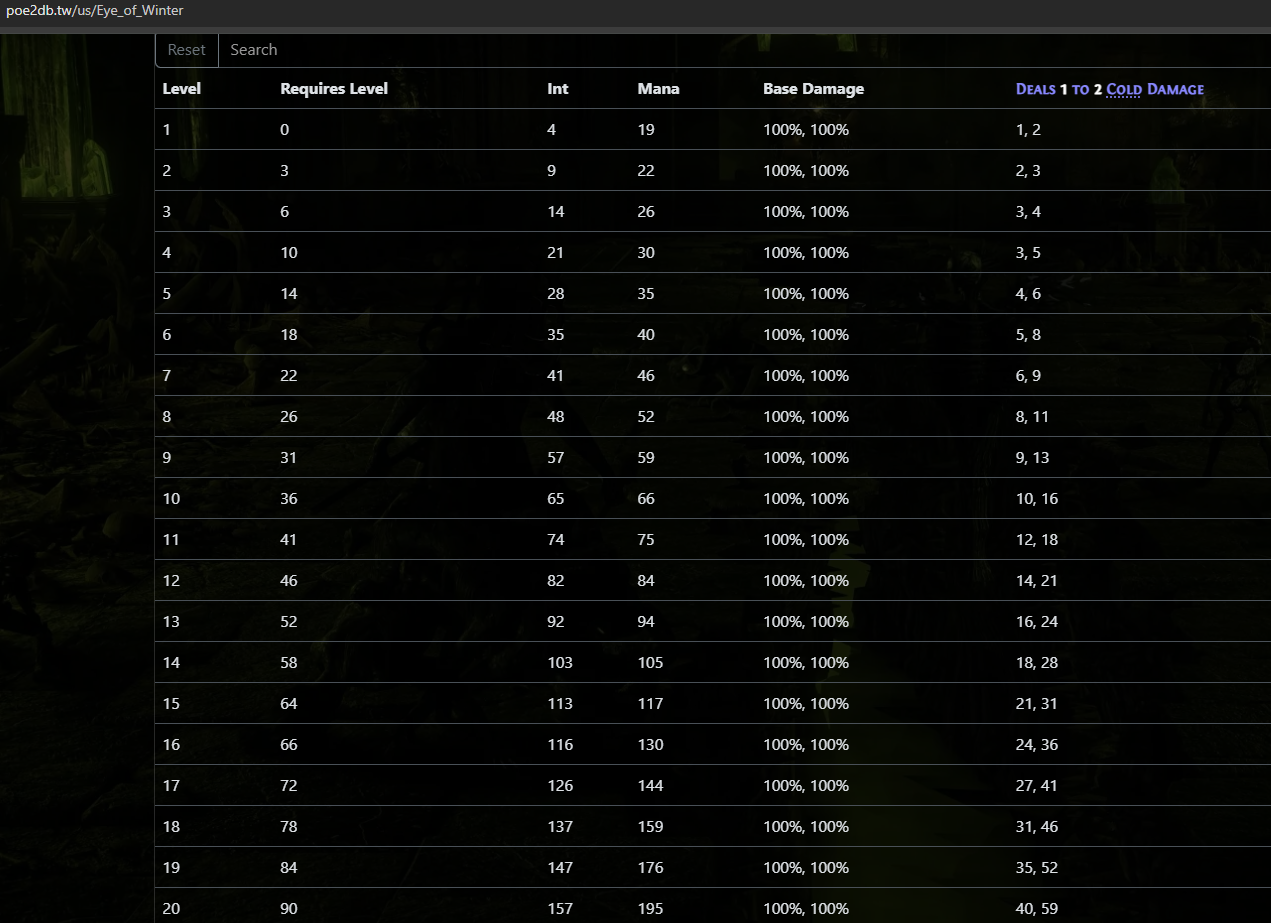
Task: Click cold damage value '6, 9'
Action: (1028, 376)
